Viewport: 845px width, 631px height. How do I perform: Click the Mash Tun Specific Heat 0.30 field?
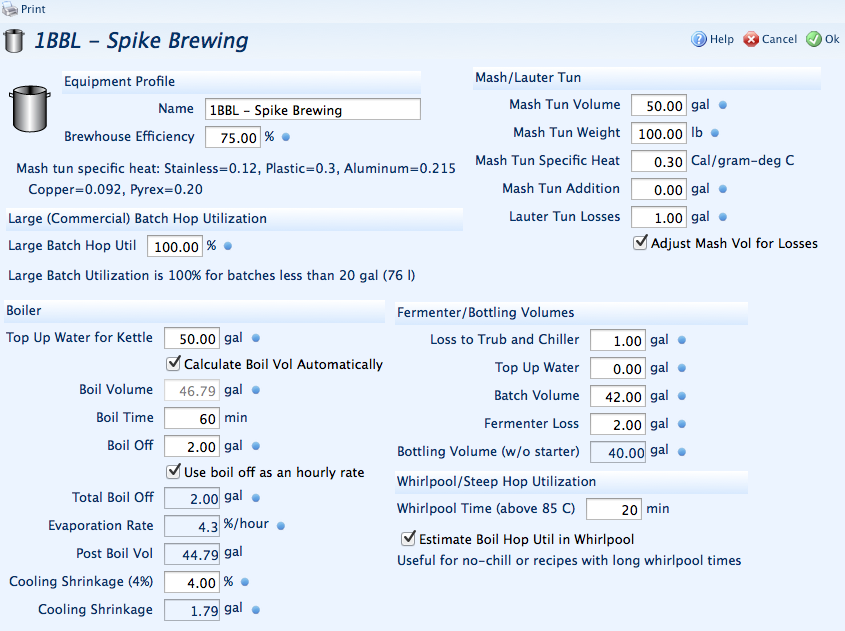pos(659,161)
